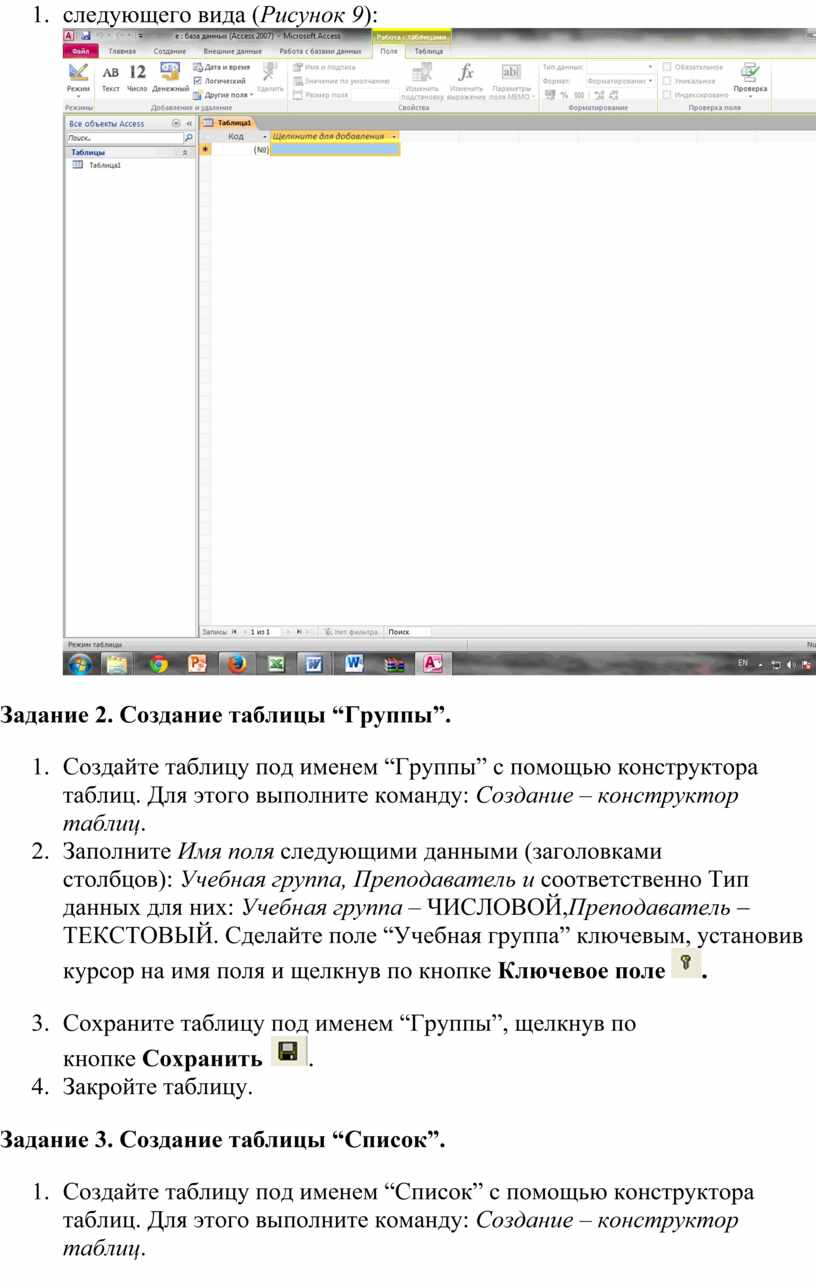Click the Файл button

(81, 50)
